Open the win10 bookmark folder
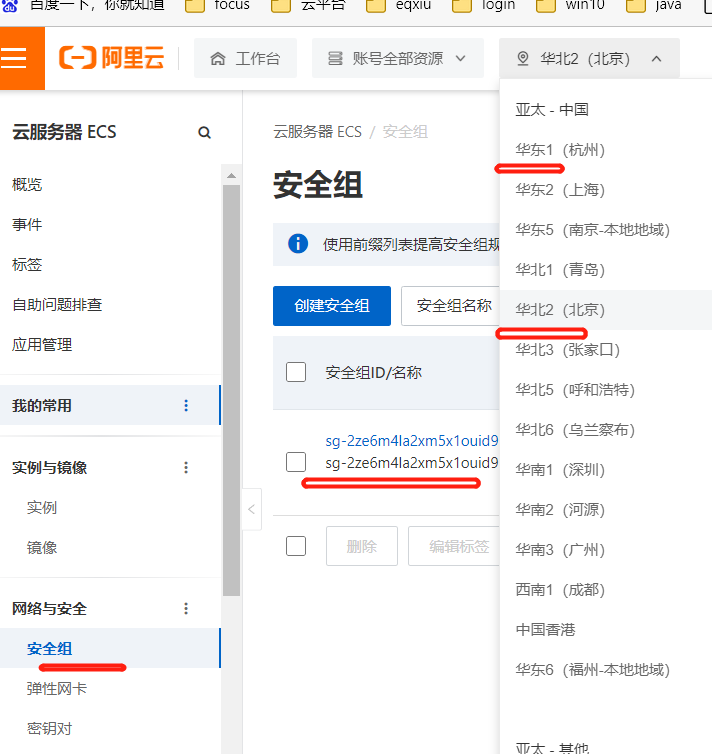This screenshot has height=754, width=712. click(x=570, y=5)
